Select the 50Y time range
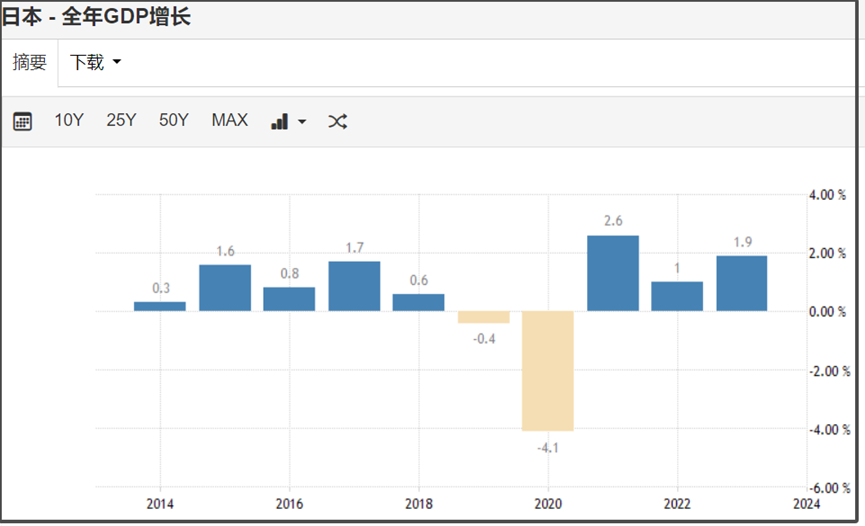 [x=174, y=120]
